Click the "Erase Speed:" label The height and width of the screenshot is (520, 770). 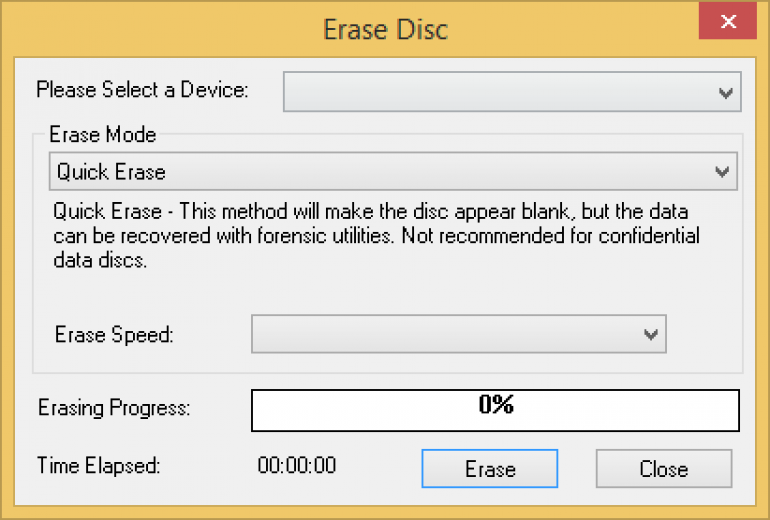[x=114, y=335]
